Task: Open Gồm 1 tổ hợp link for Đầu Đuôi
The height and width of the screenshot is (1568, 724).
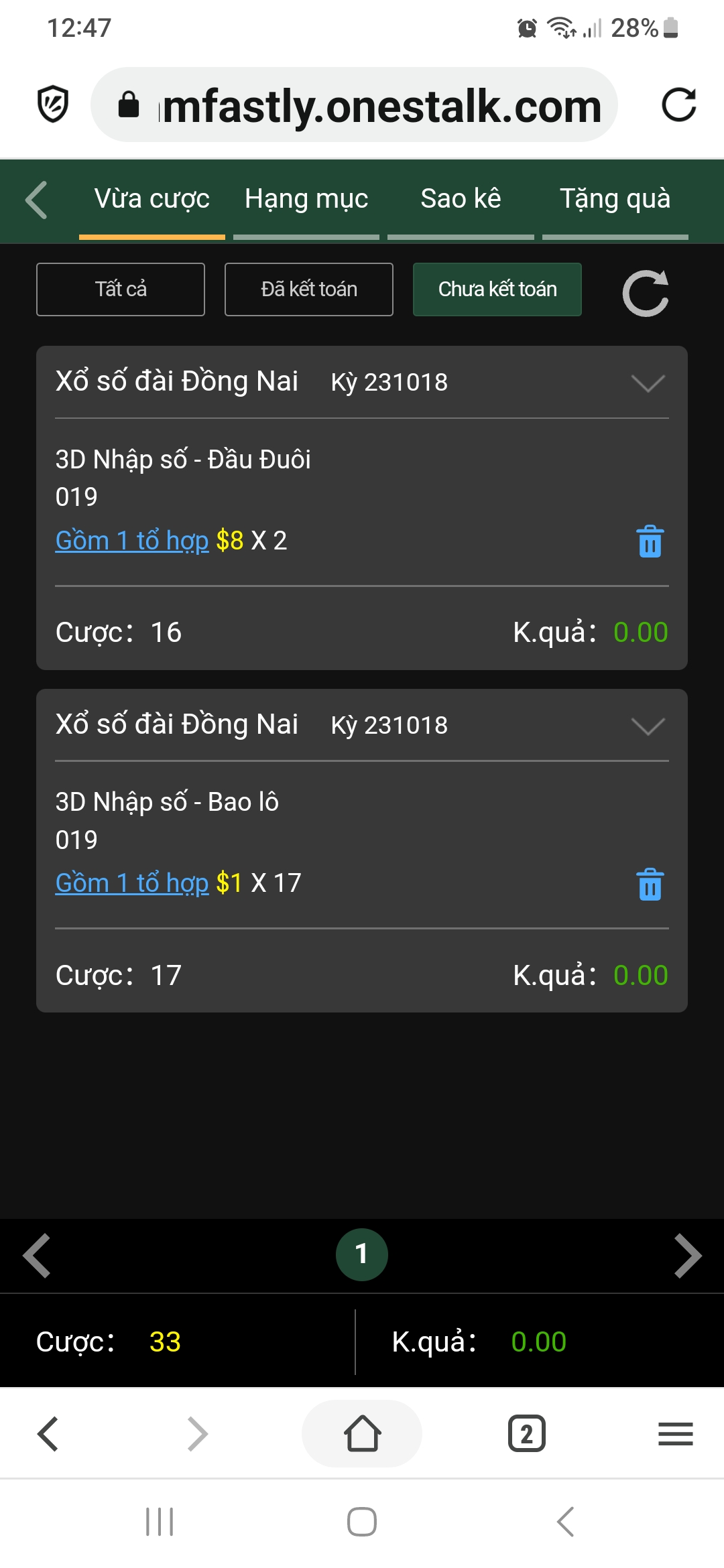Action: (132, 540)
